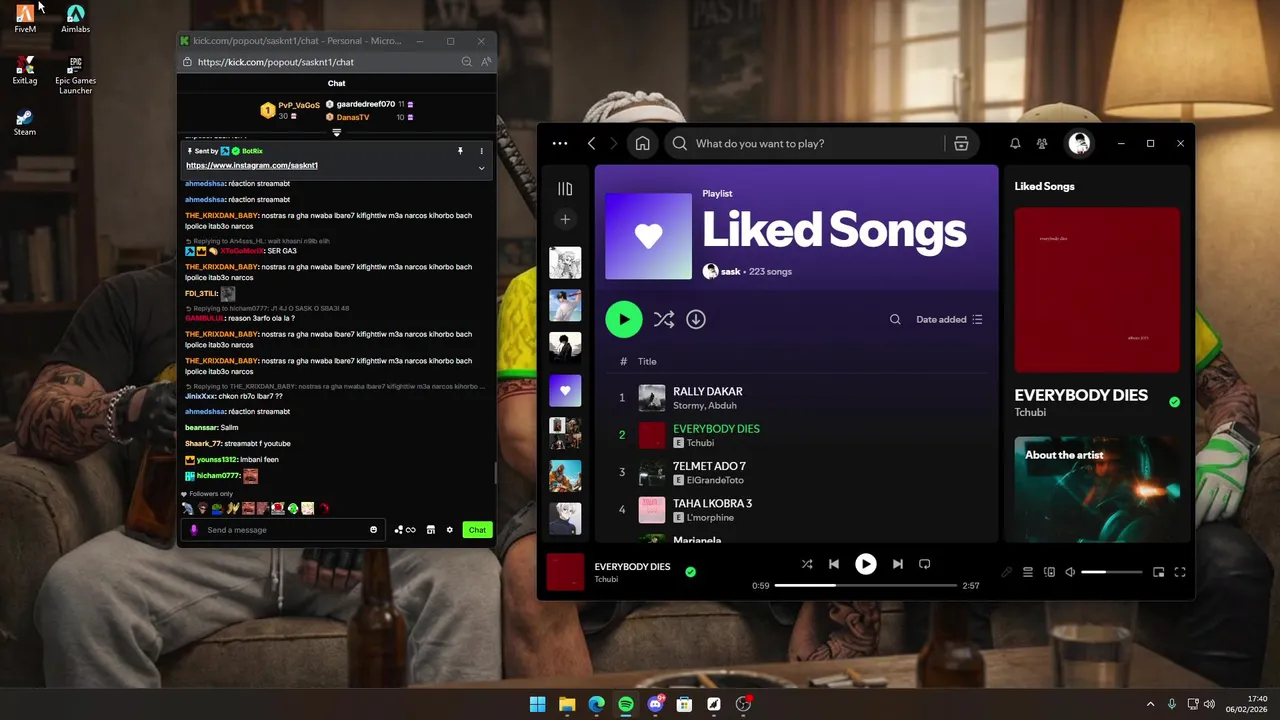The width and height of the screenshot is (1280, 720).
Task: Unpin the pinned chat message
Action: [x=460, y=151]
